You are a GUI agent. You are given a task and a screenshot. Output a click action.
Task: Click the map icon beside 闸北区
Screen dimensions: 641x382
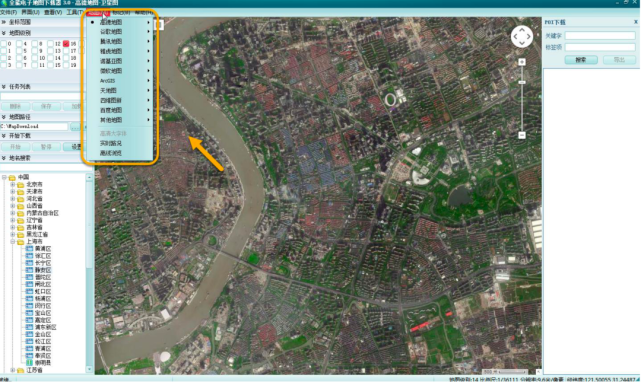[29, 284]
